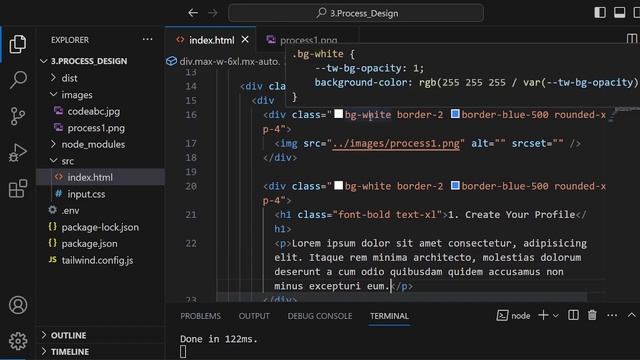Maximize the panel with the chevron up

click(x=631, y=315)
